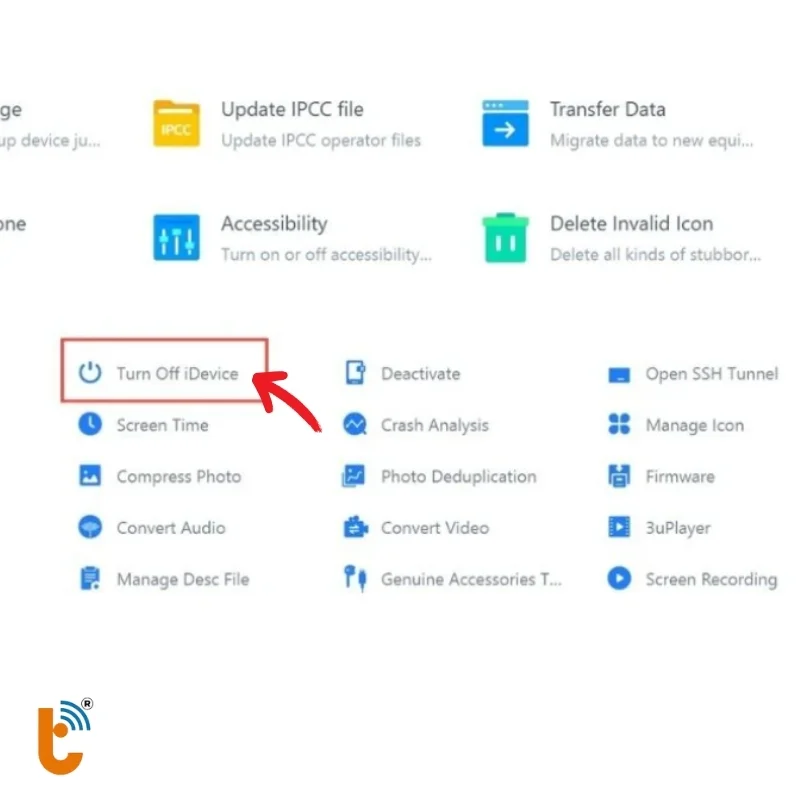Image resolution: width=800 pixels, height=800 pixels.
Task: Click Manage Desc File option
Action: pos(182,579)
